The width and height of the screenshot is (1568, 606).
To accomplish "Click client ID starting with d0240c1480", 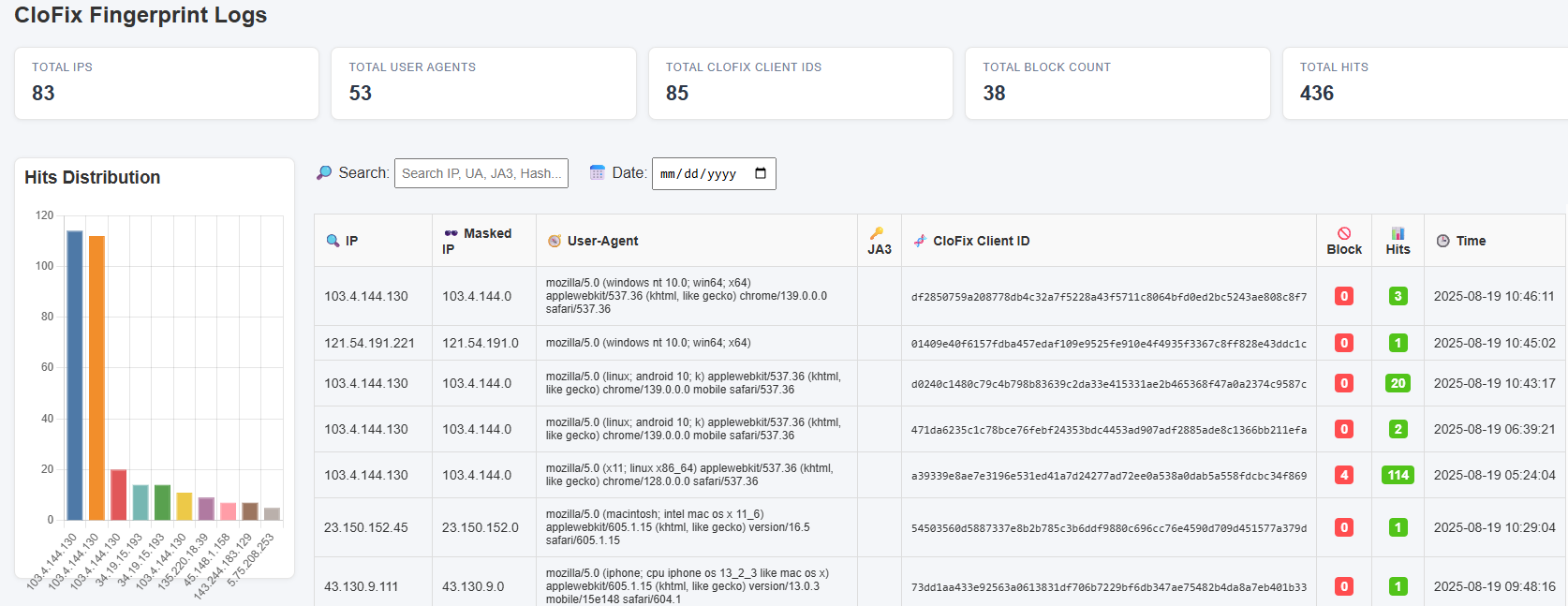I will click(1109, 384).
